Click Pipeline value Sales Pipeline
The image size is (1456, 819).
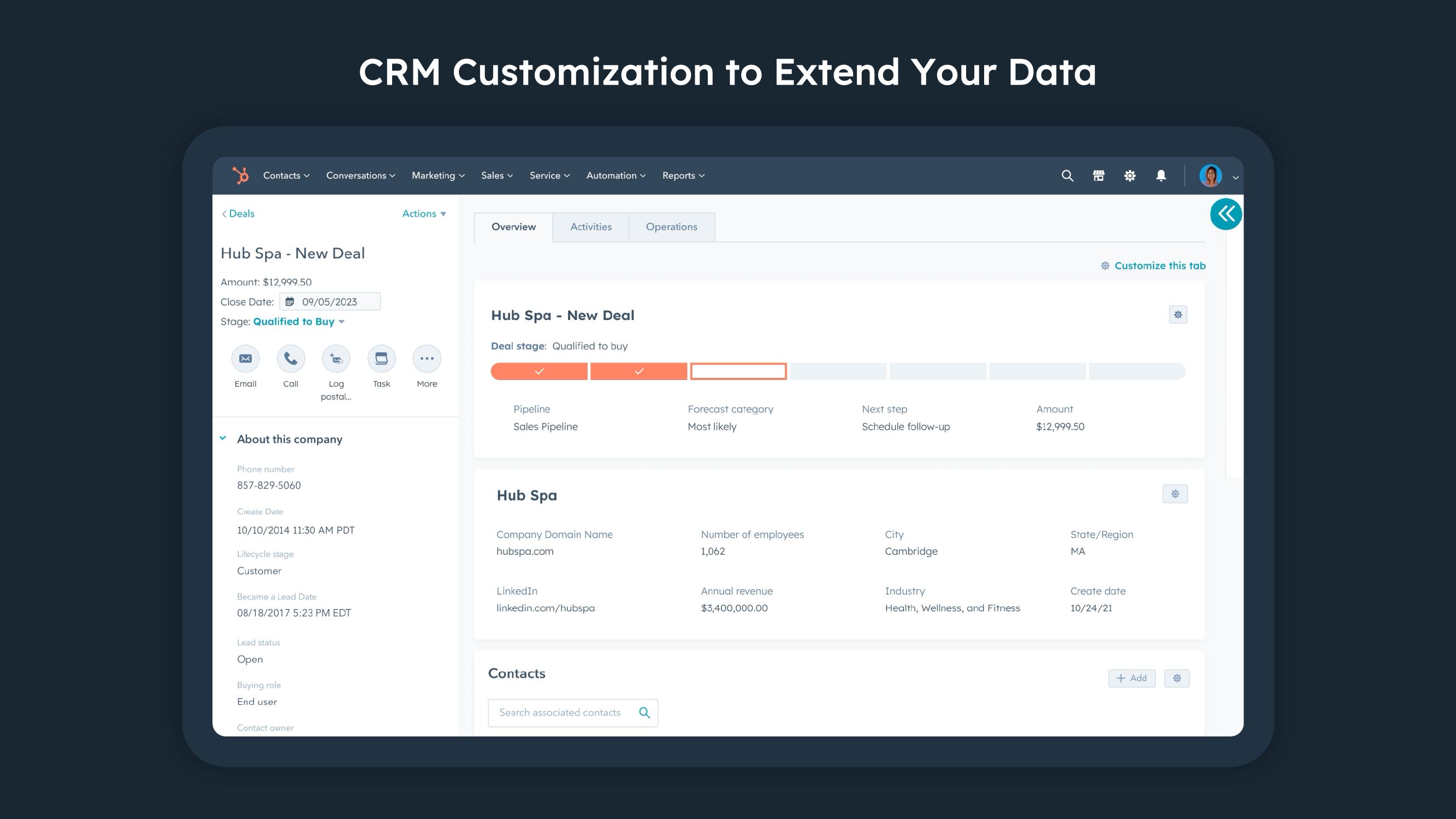(546, 427)
